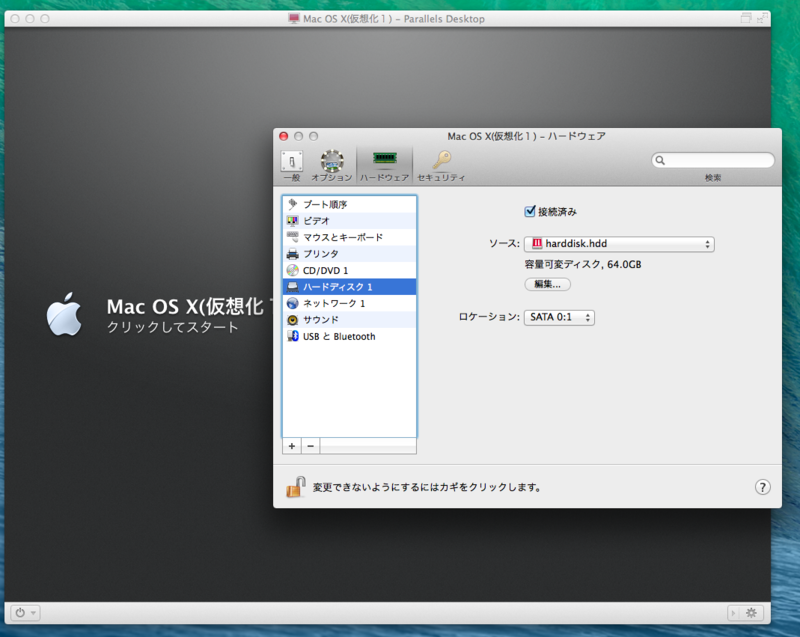The height and width of the screenshot is (637, 800).
Task: Open the ソース harddisk.hdd dropdown
Action: pyautogui.click(x=619, y=244)
